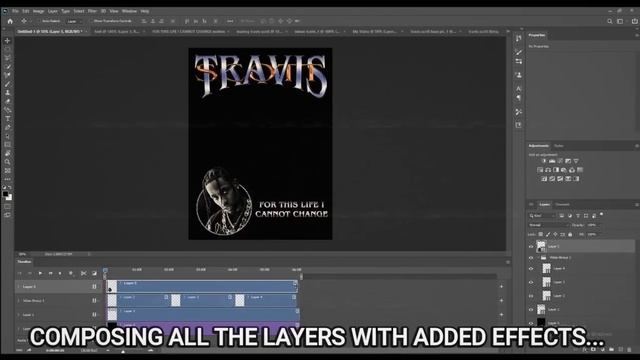The image size is (640, 360).
Task: Open timeline playback settings gear
Action: (x=71, y=273)
